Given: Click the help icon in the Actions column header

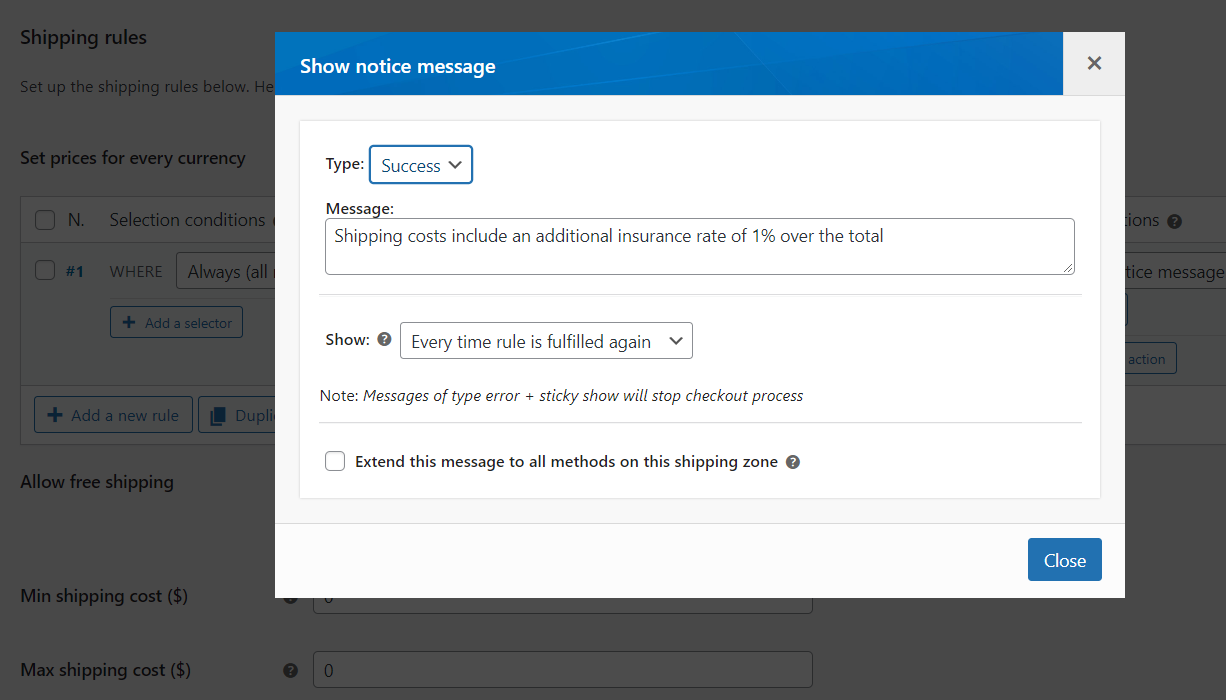Looking at the screenshot, I should point(1174,221).
